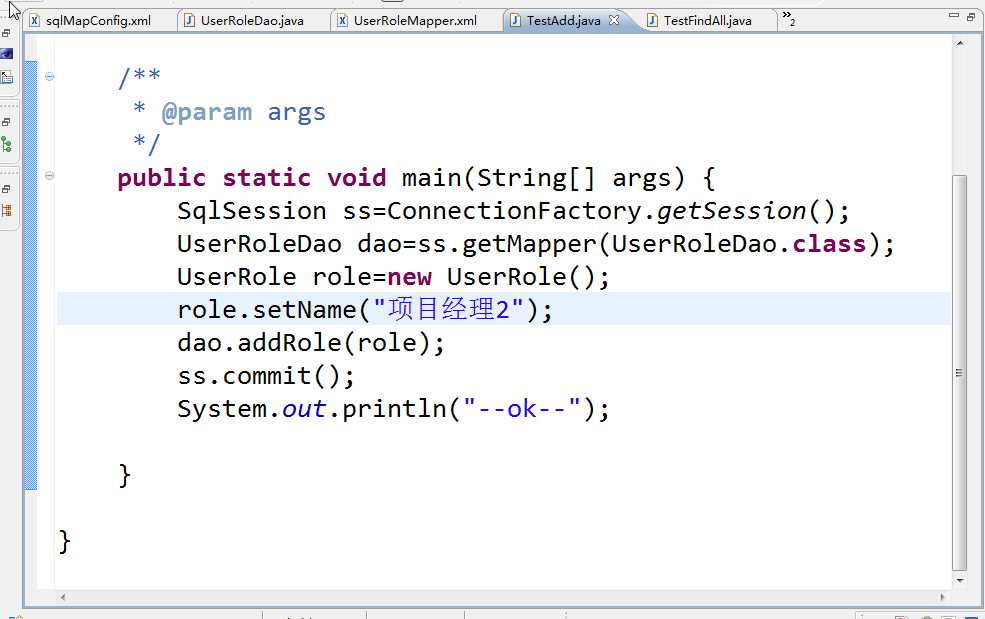Open the TestFindAll.java tab
Viewport: 985px width, 619px height.
click(707, 21)
